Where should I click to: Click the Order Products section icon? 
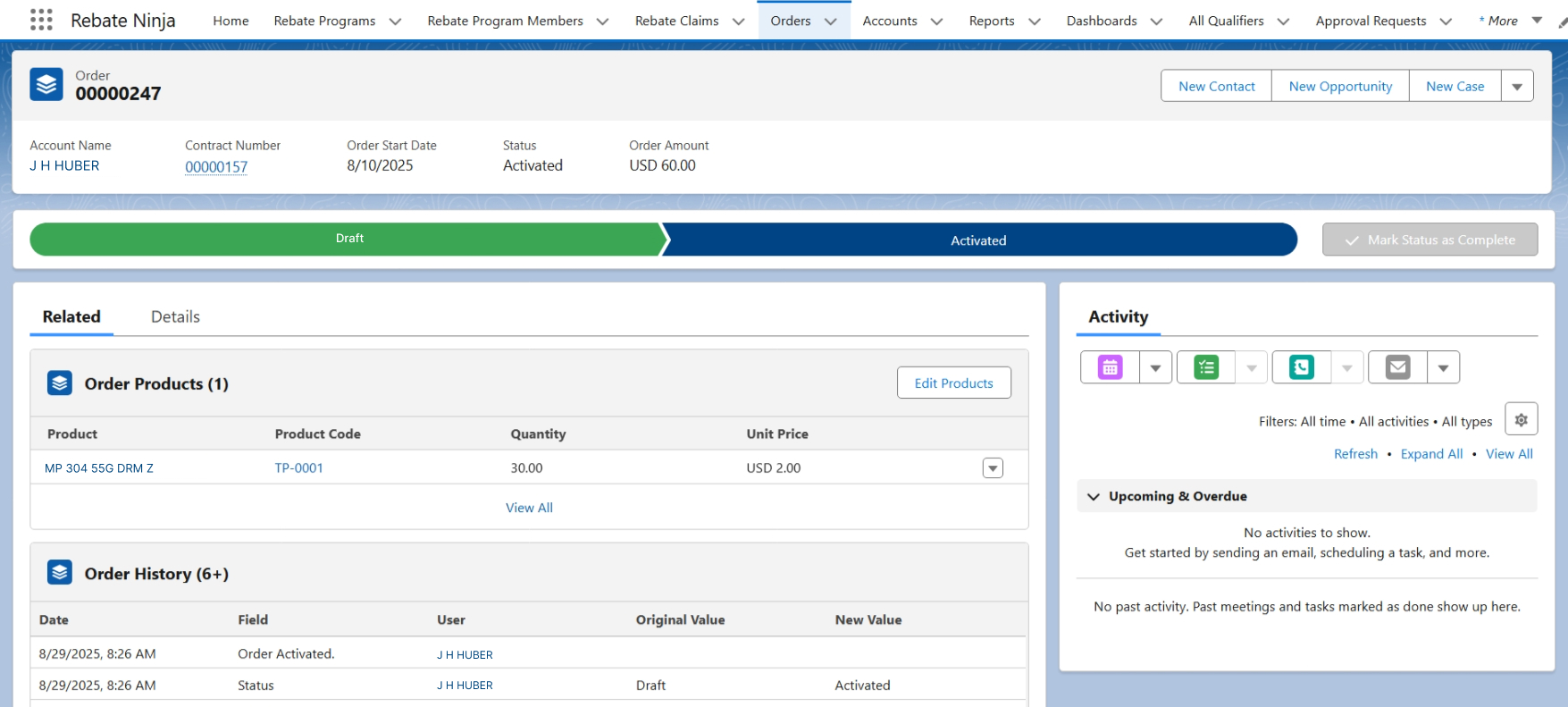(x=60, y=383)
